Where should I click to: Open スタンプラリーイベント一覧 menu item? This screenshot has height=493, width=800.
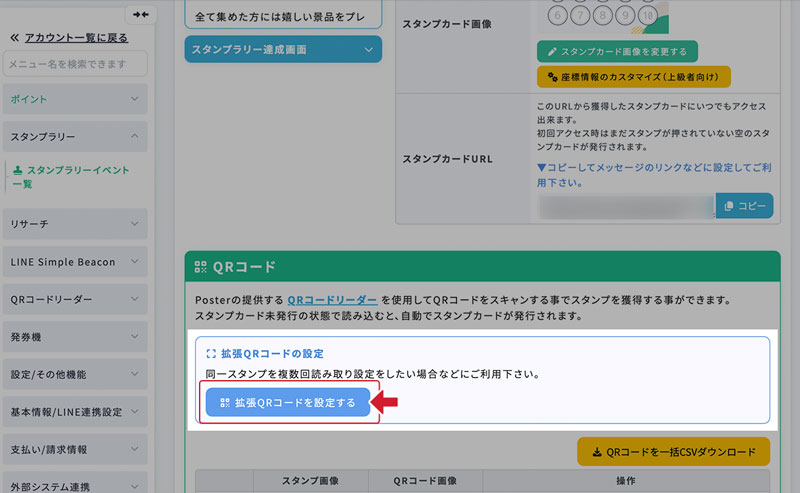[76, 177]
